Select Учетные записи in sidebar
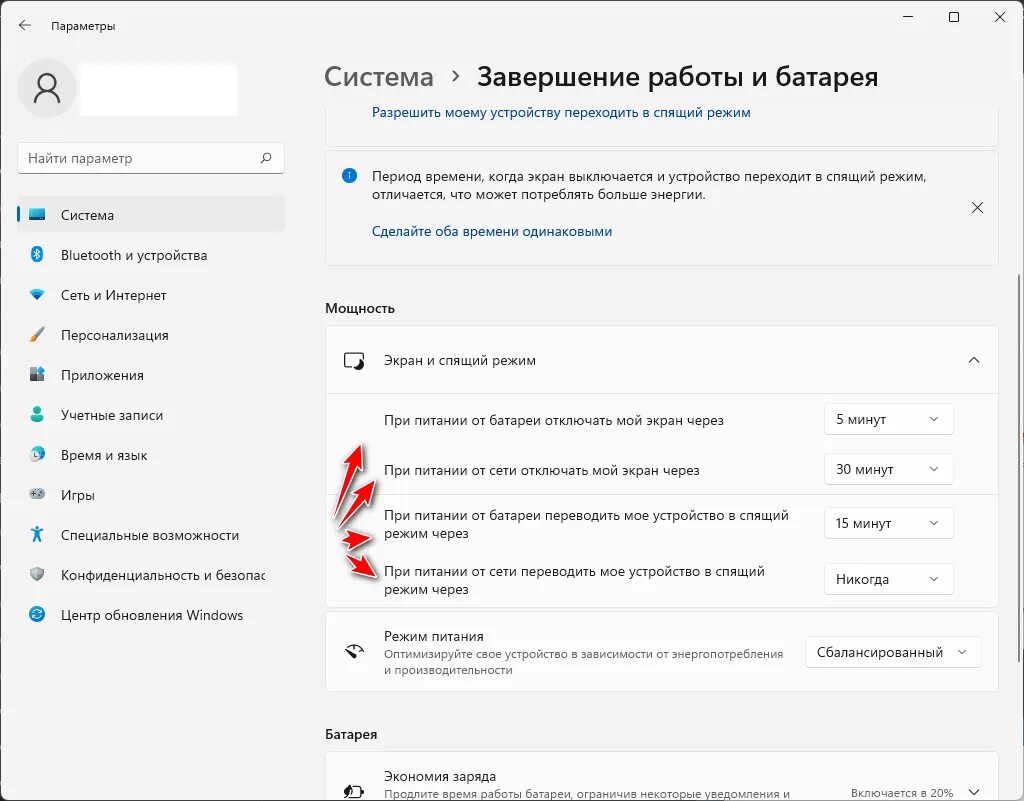This screenshot has width=1024, height=801. 151,415
